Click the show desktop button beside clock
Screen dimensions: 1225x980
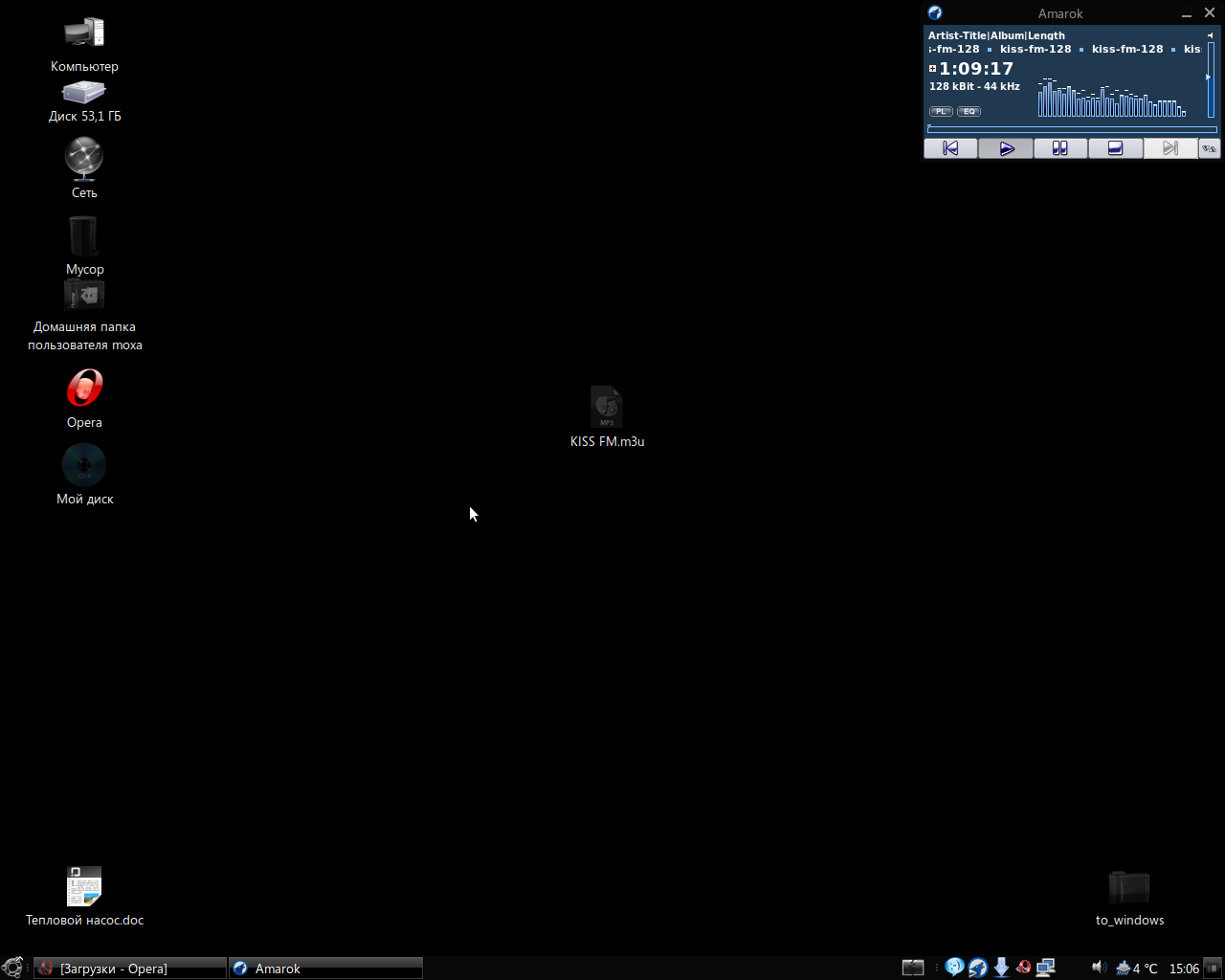[x=1214, y=969]
